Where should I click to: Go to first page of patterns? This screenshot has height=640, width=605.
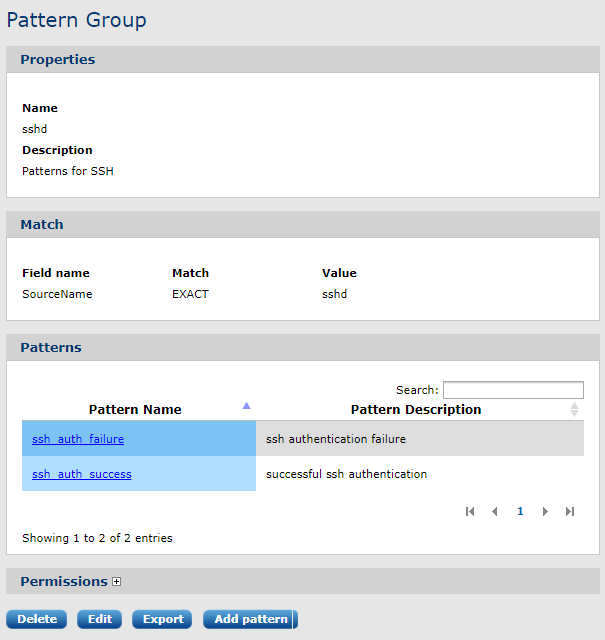coord(470,511)
